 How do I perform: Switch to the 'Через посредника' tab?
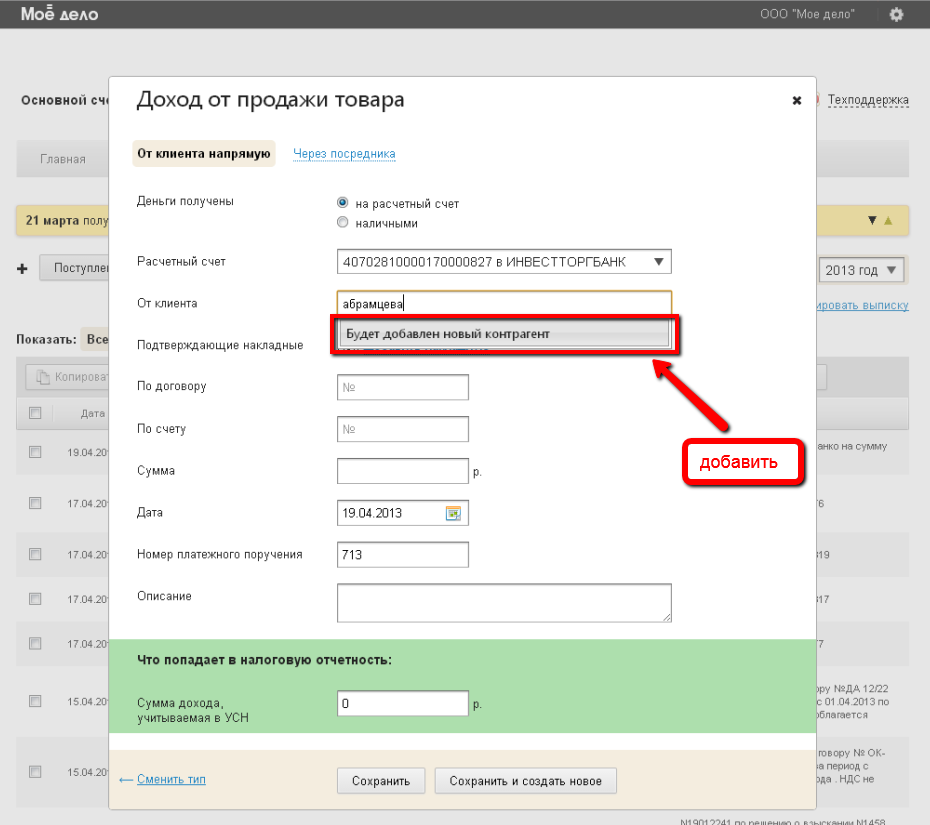click(x=344, y=154)
